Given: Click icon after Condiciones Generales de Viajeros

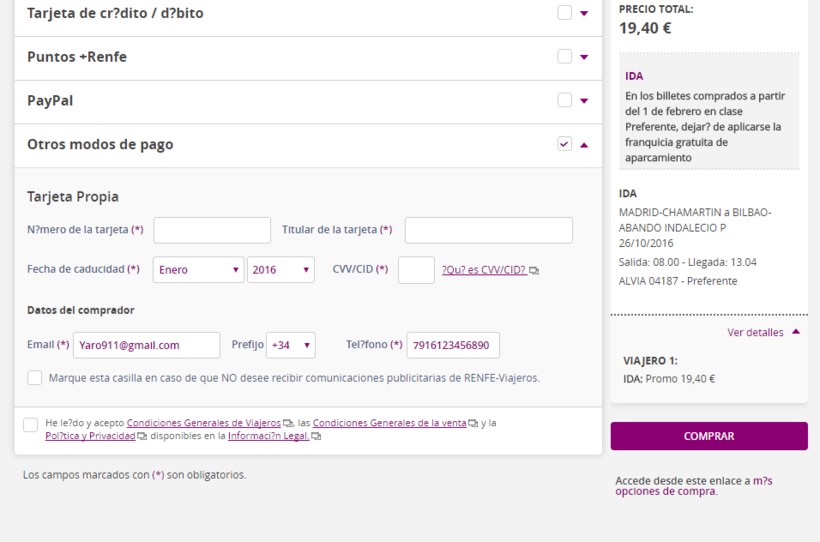Looking at the screenshot, I should pos(288,423).
